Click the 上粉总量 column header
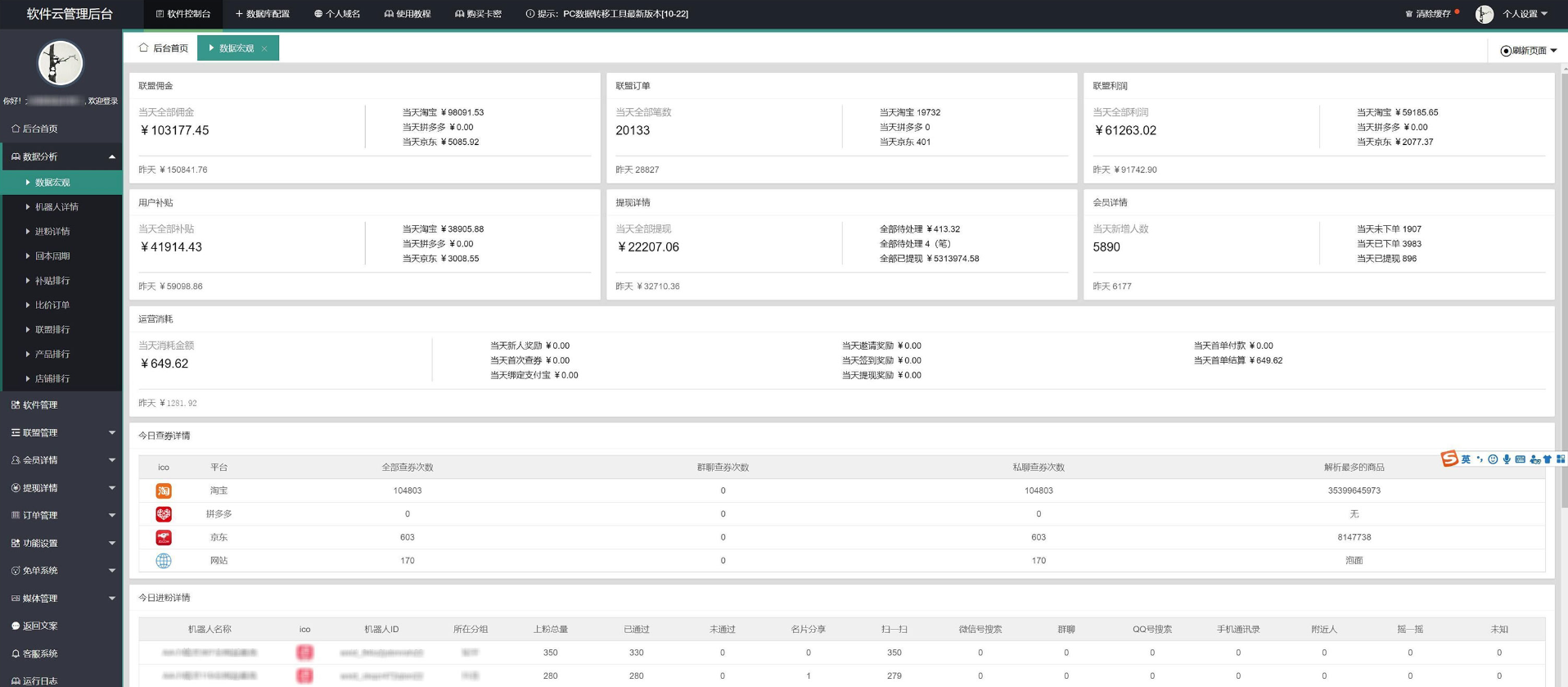1568x687 pixels. [x=550, y=629]
